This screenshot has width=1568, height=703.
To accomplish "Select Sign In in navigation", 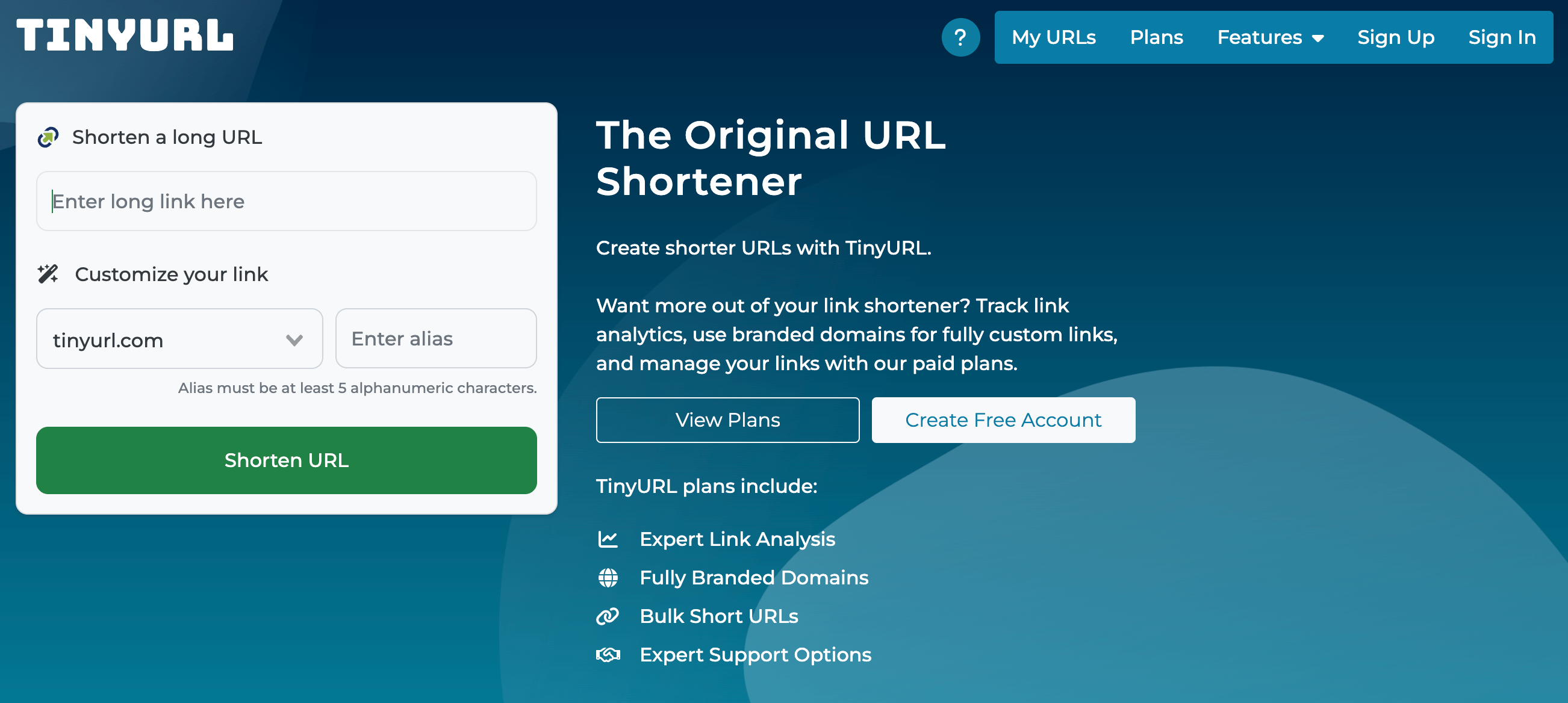I will point(1502,37).
